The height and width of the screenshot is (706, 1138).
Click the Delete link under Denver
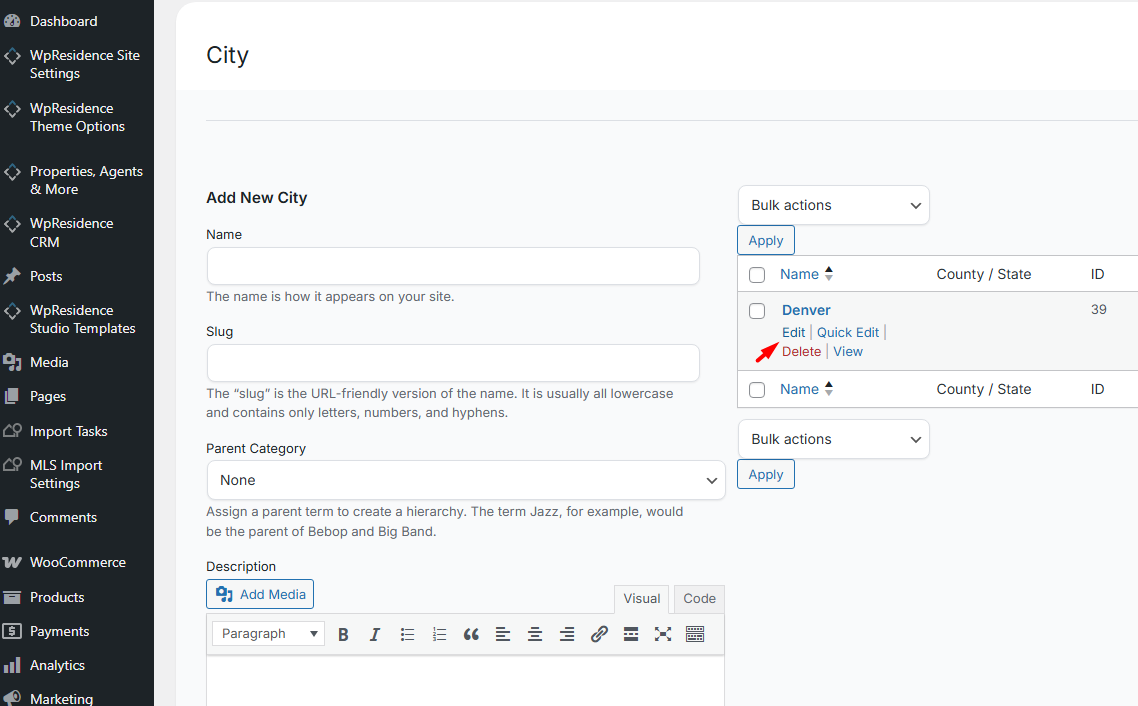(801, 352)
